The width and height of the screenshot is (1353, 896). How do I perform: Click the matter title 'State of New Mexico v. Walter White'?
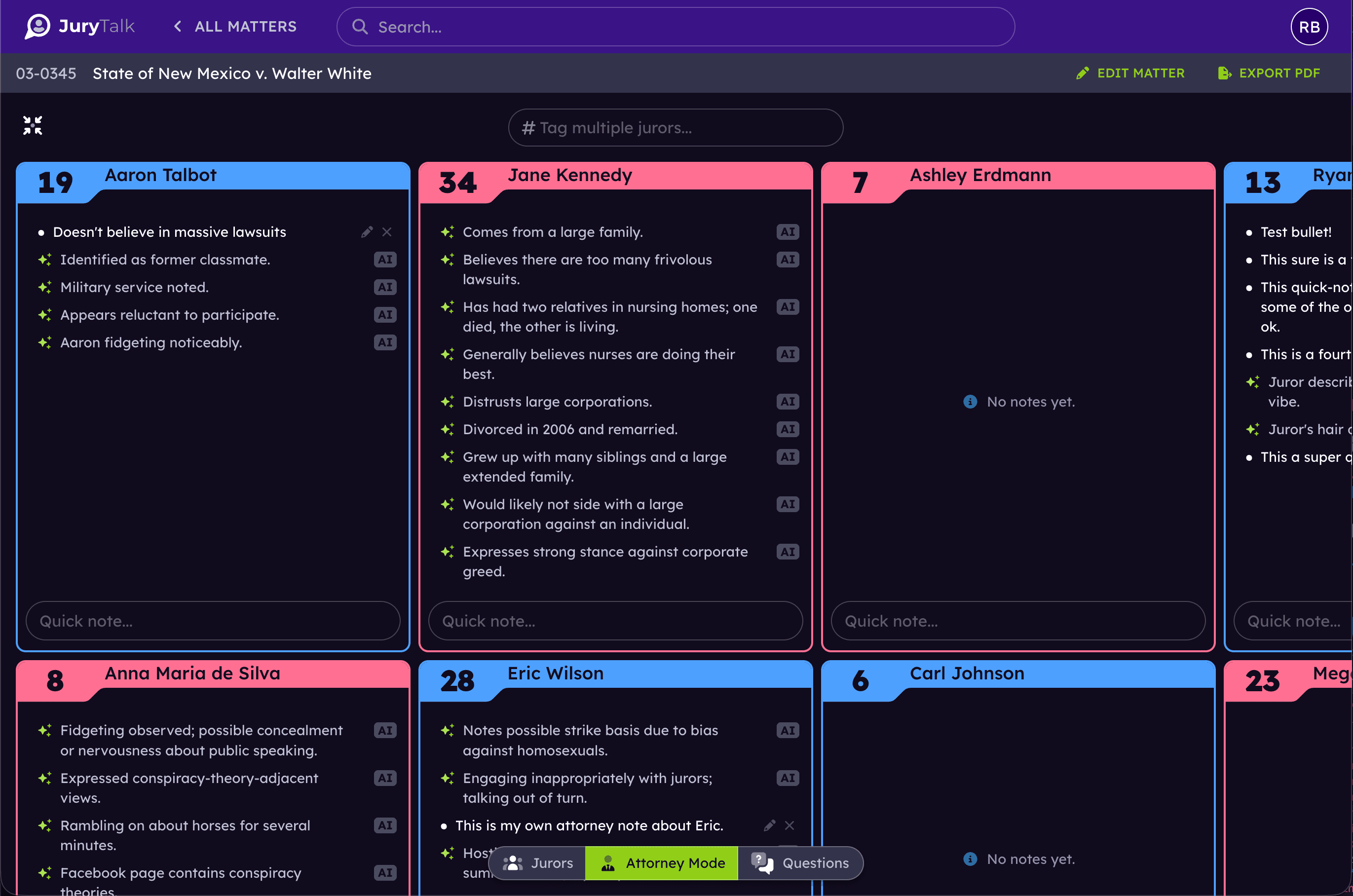(x=232, y=74)
